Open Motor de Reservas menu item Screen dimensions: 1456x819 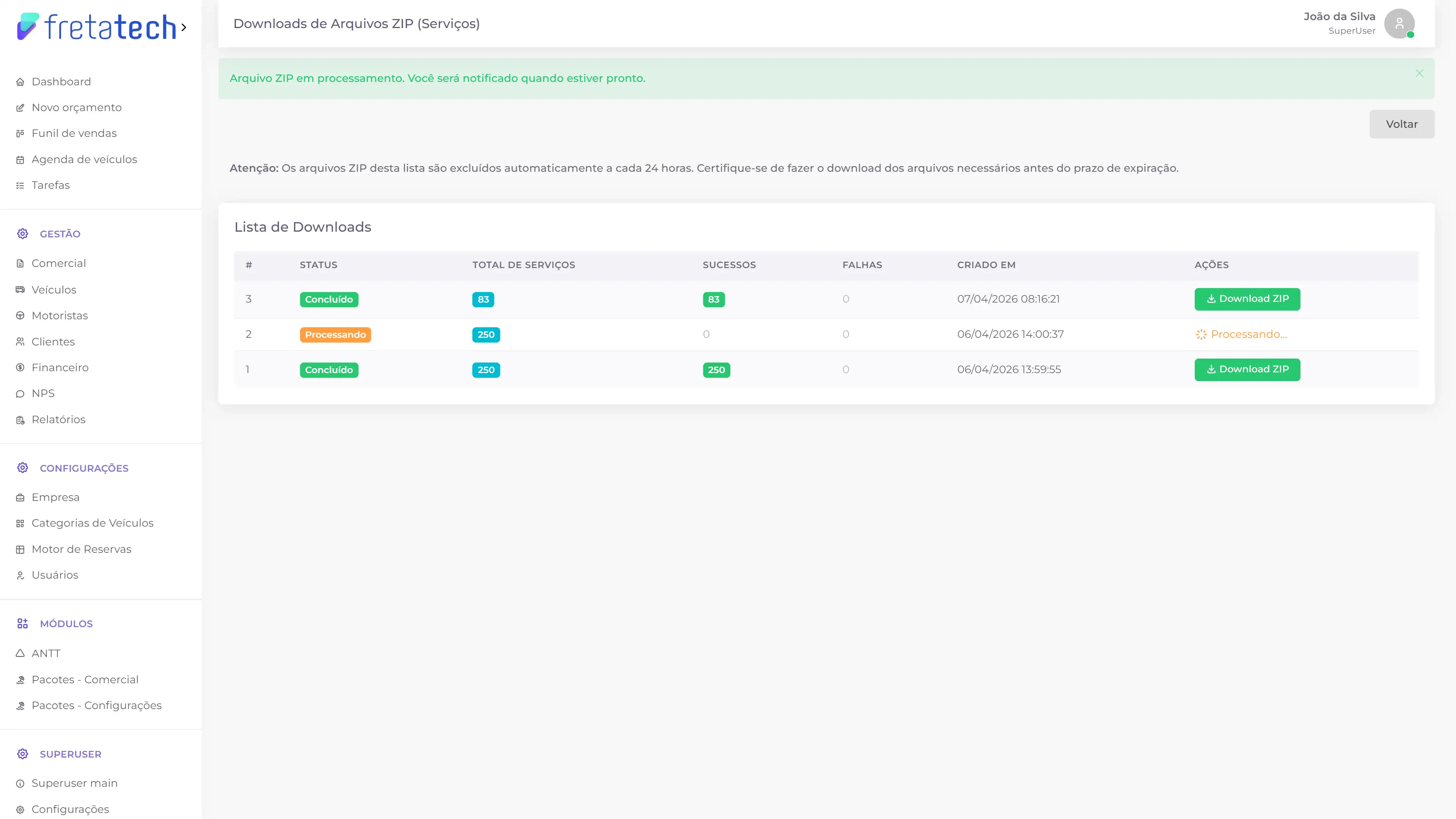[82, 549]
